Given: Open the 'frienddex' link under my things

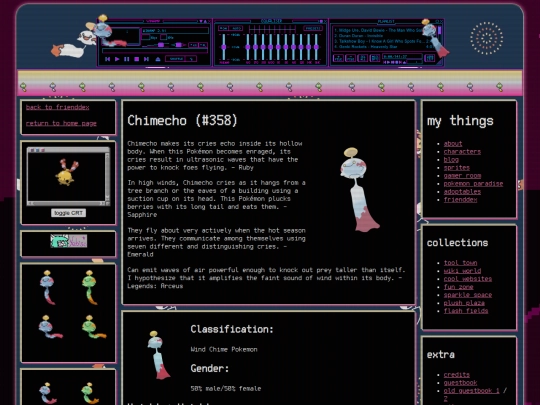Looking at the screenshot, I should click(x=460, y=199).
